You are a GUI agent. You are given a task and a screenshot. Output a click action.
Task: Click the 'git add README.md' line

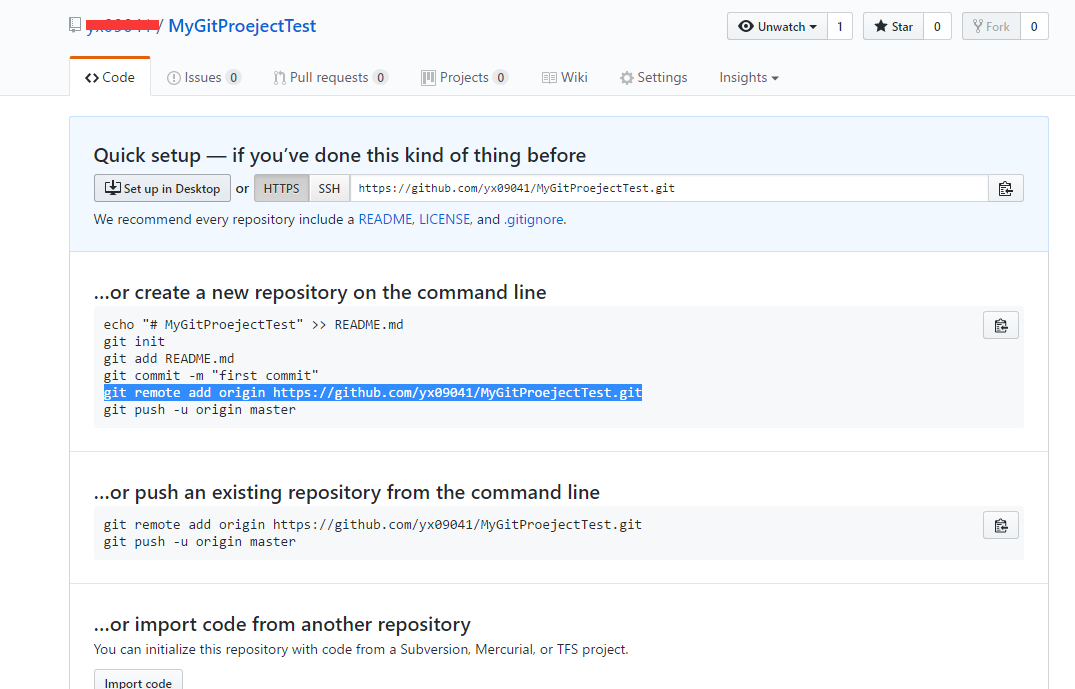tap(169, 359)
